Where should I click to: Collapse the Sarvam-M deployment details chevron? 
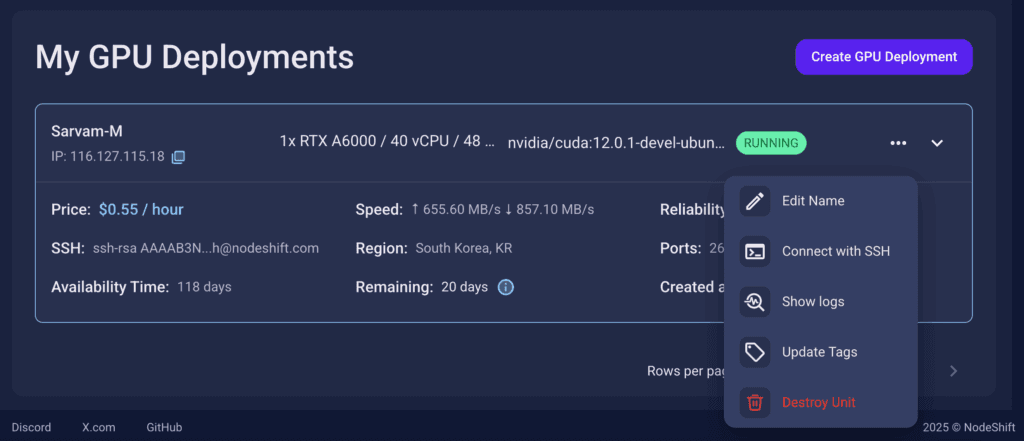pyautogui.click(x=937, y=143)
